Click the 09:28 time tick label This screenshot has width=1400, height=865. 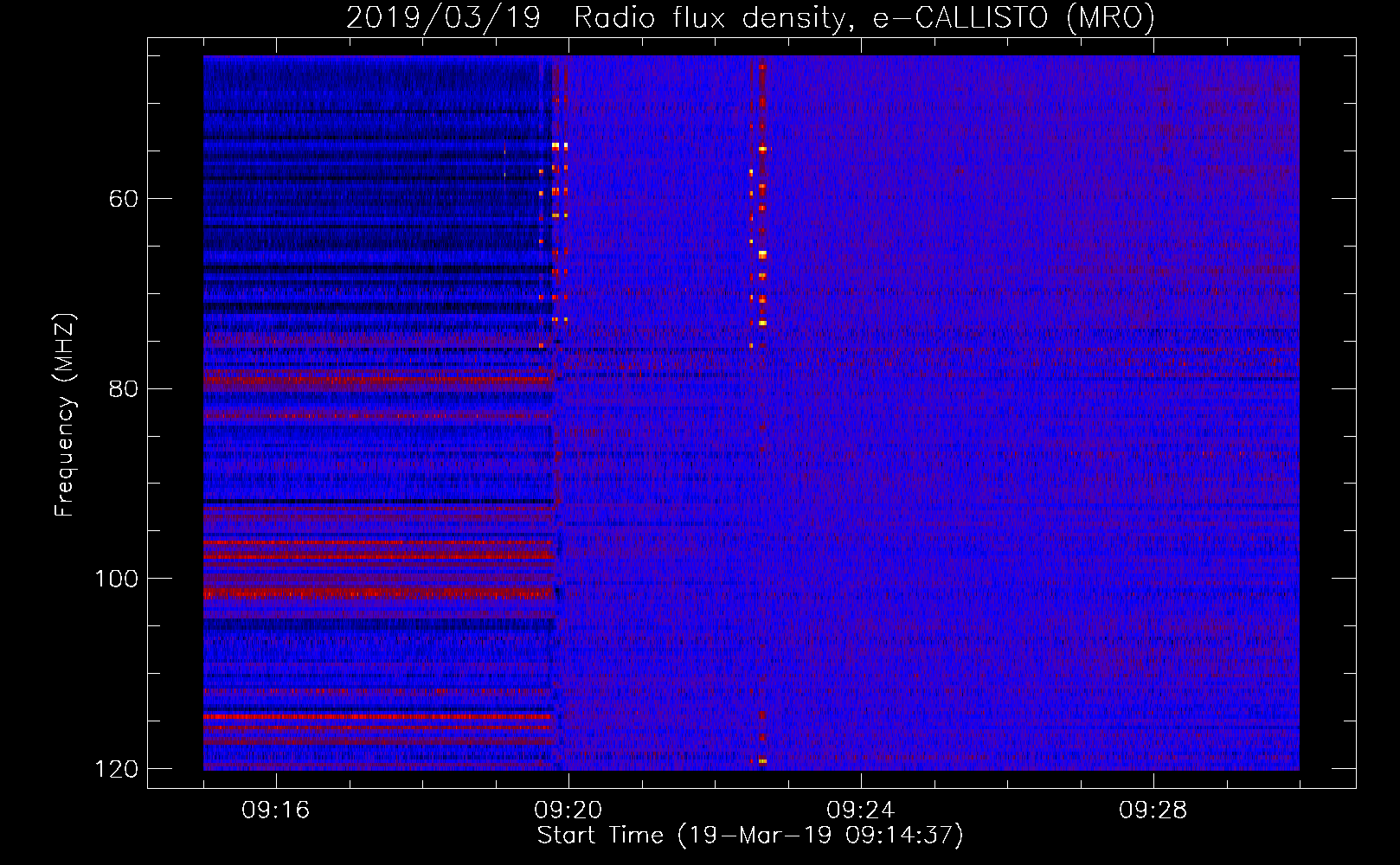[1153, 811]
